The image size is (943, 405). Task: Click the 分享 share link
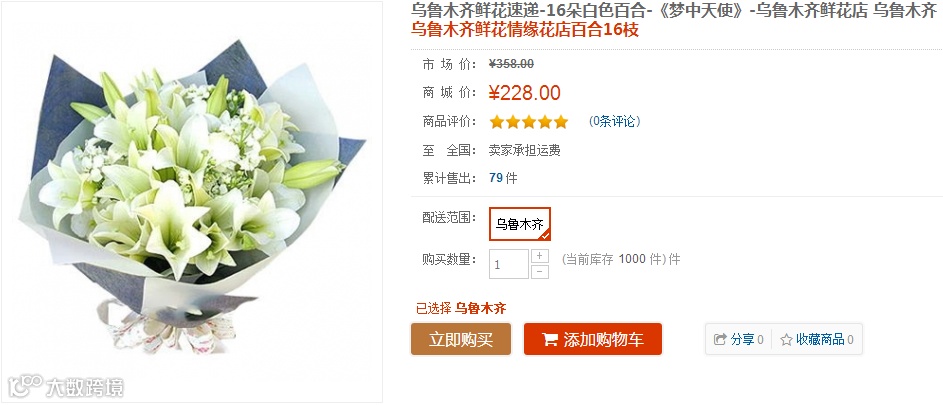pos(743,339)
